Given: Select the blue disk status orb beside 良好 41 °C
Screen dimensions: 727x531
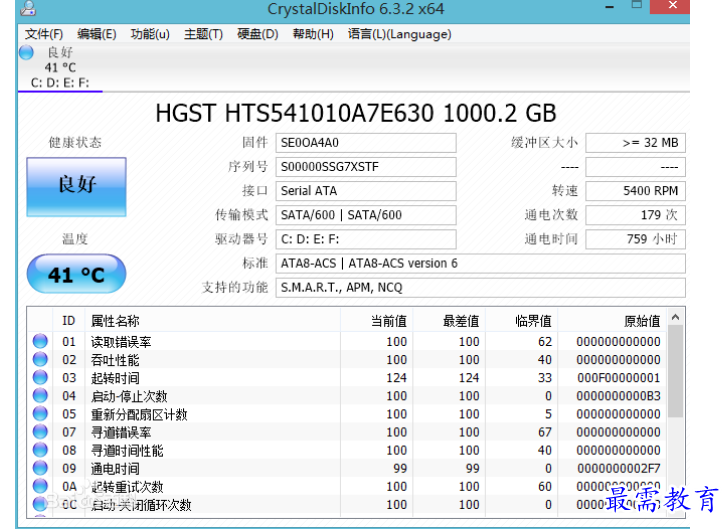Looking at the screenshot, I should click(26, 52).
